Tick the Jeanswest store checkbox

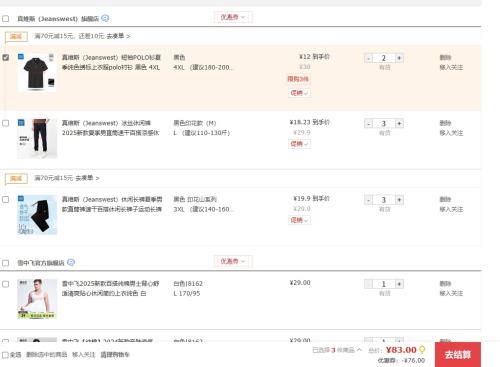click(6, 18)
